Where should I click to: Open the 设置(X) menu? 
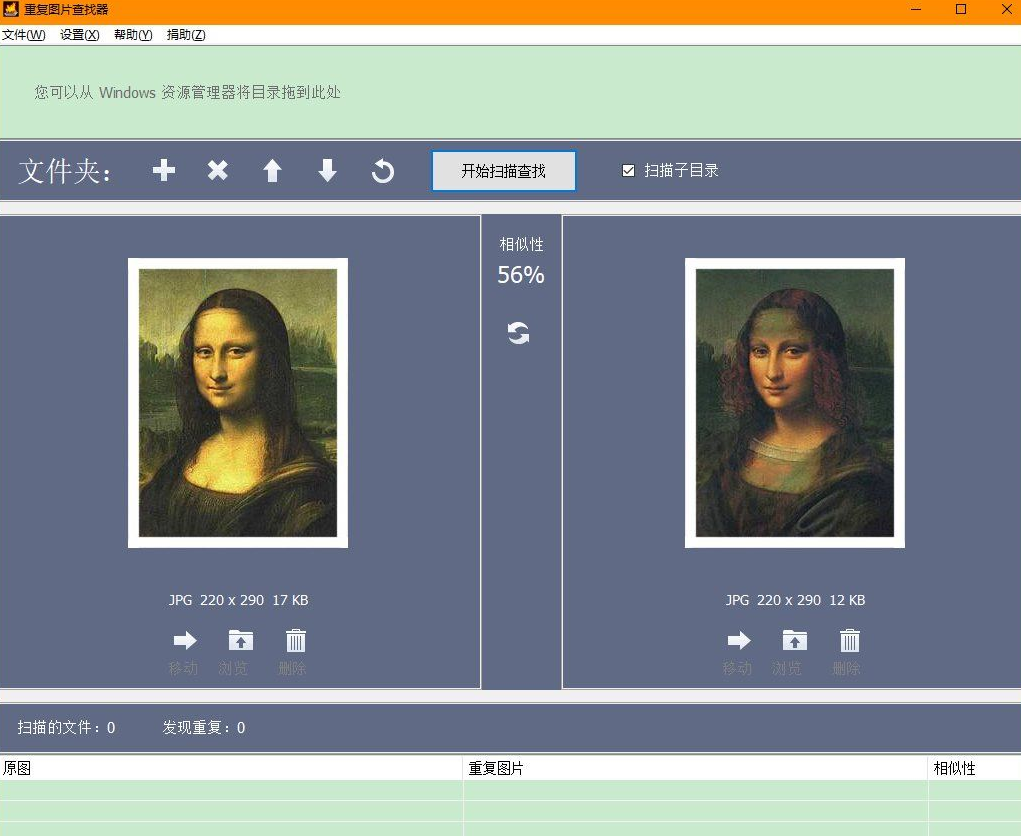pyautogui.click(x=79, y=35)
